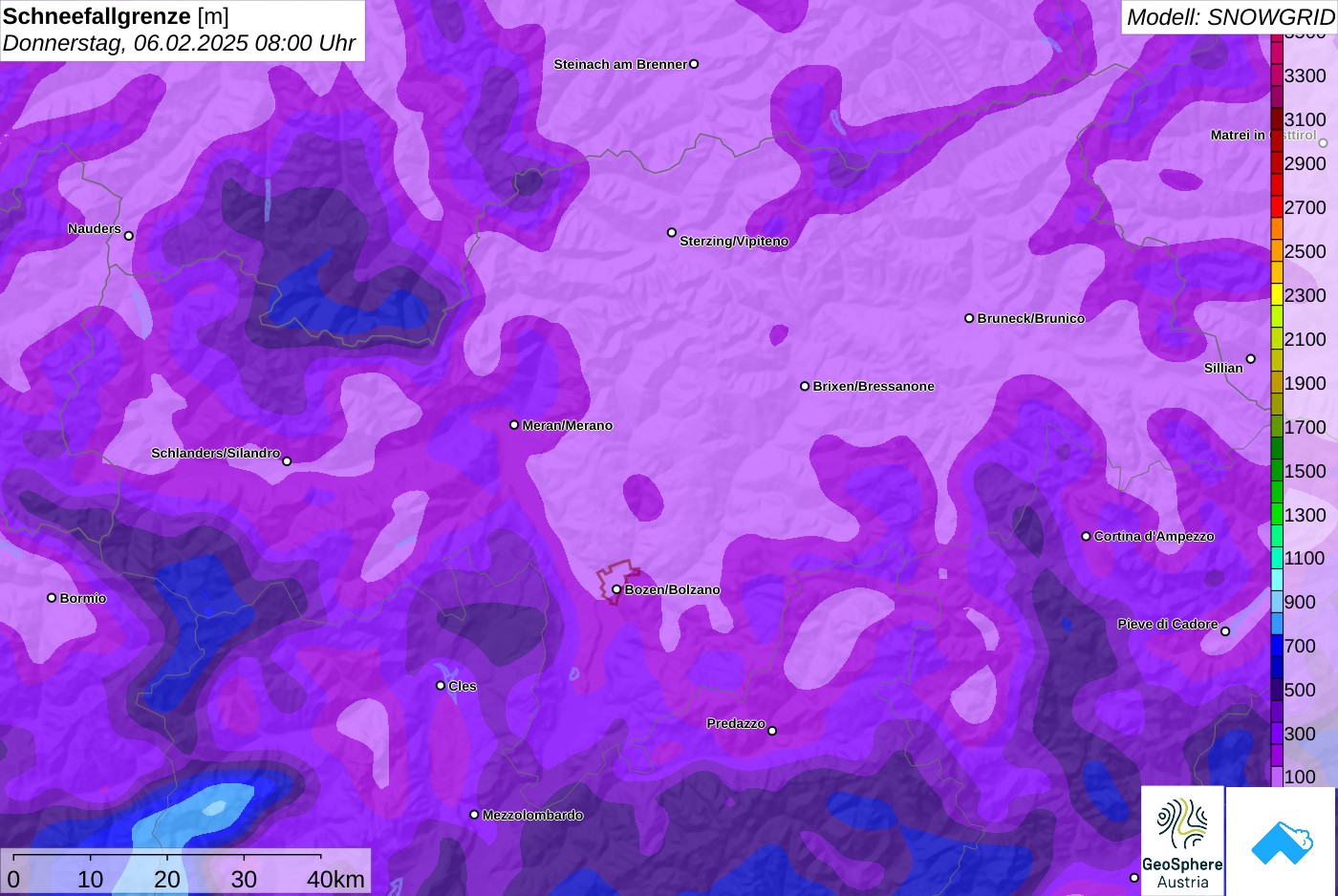
Task: Click the cyan 1100 legend color swatch
Action: click(1277, 559)
